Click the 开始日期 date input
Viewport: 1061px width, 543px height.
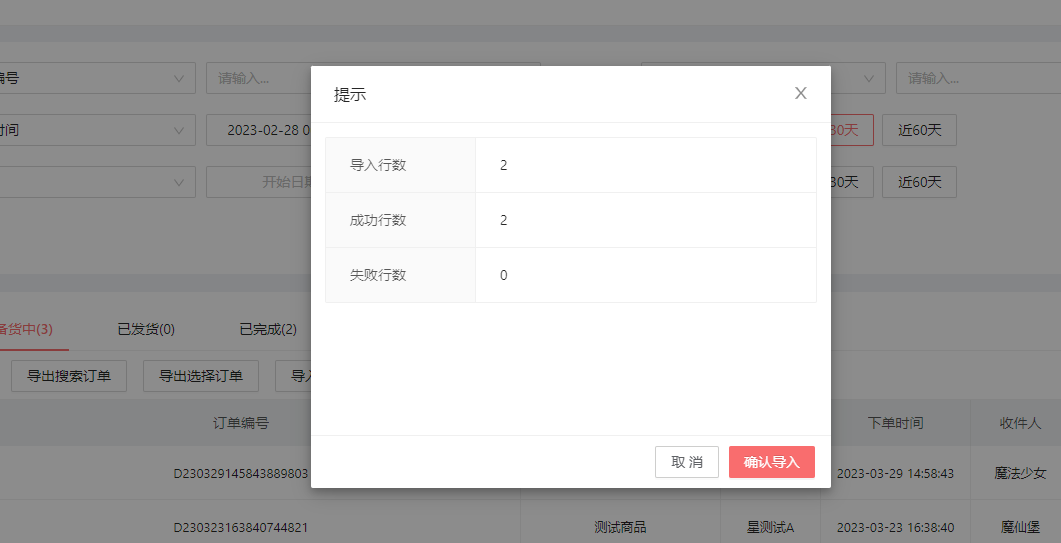tap(258, 182)
